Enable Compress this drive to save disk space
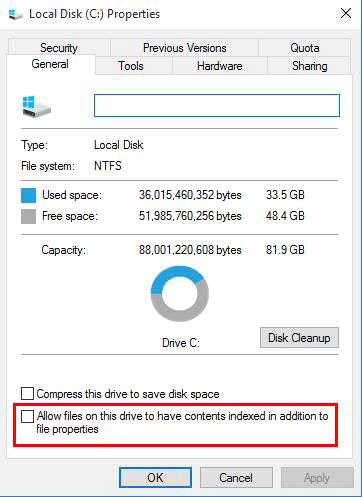The height and width of the screenshot is (497, 362). (x=27, y=394)
